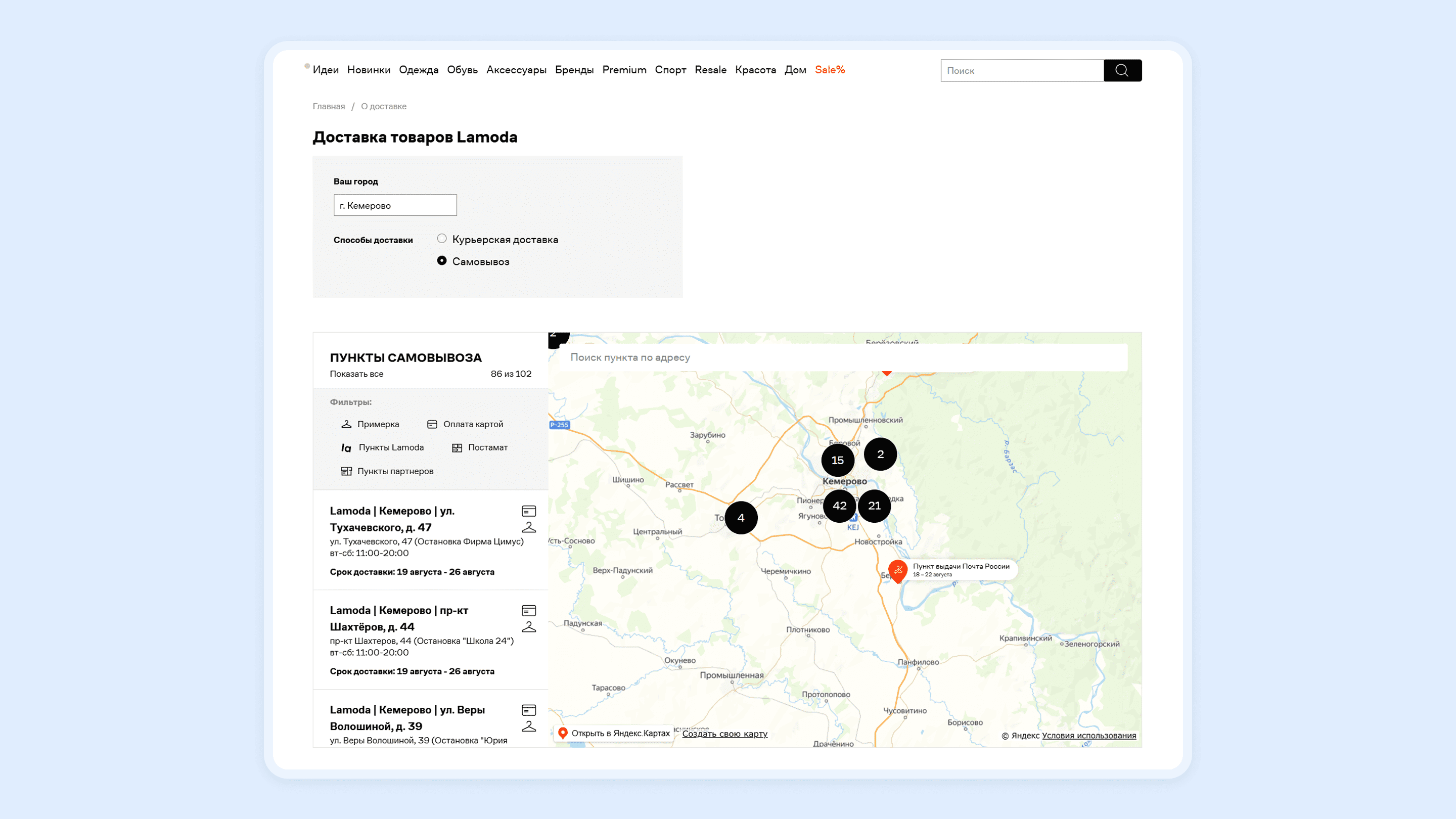Open the Новинки menu
Image resolution: width=1456 pixels, height=819 pixels.
click(x=369, y=70)
